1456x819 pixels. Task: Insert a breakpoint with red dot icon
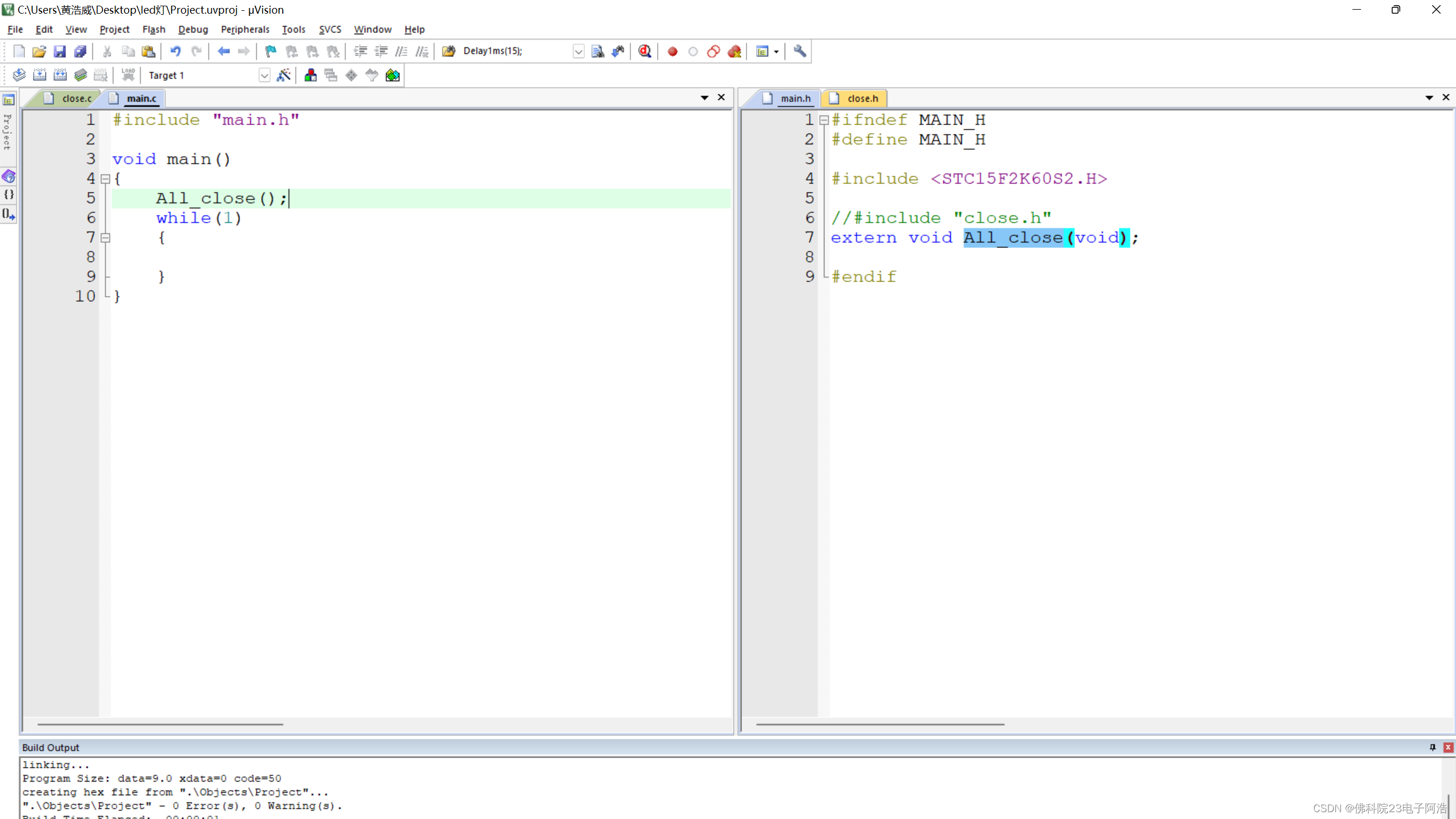click(x=672, y=51)
